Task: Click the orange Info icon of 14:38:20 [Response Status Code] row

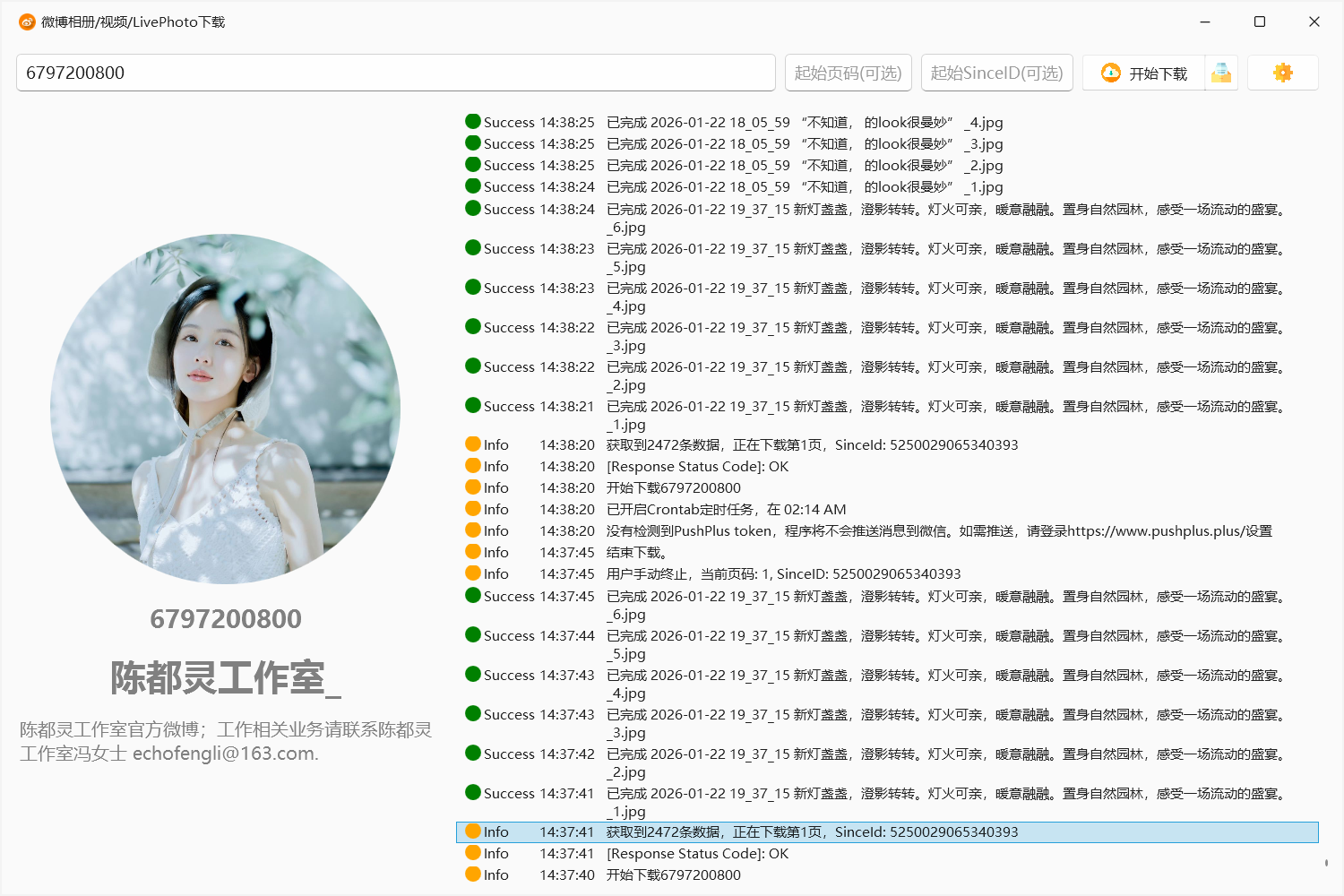Action: pyautogui.click(x=473, y=465)
